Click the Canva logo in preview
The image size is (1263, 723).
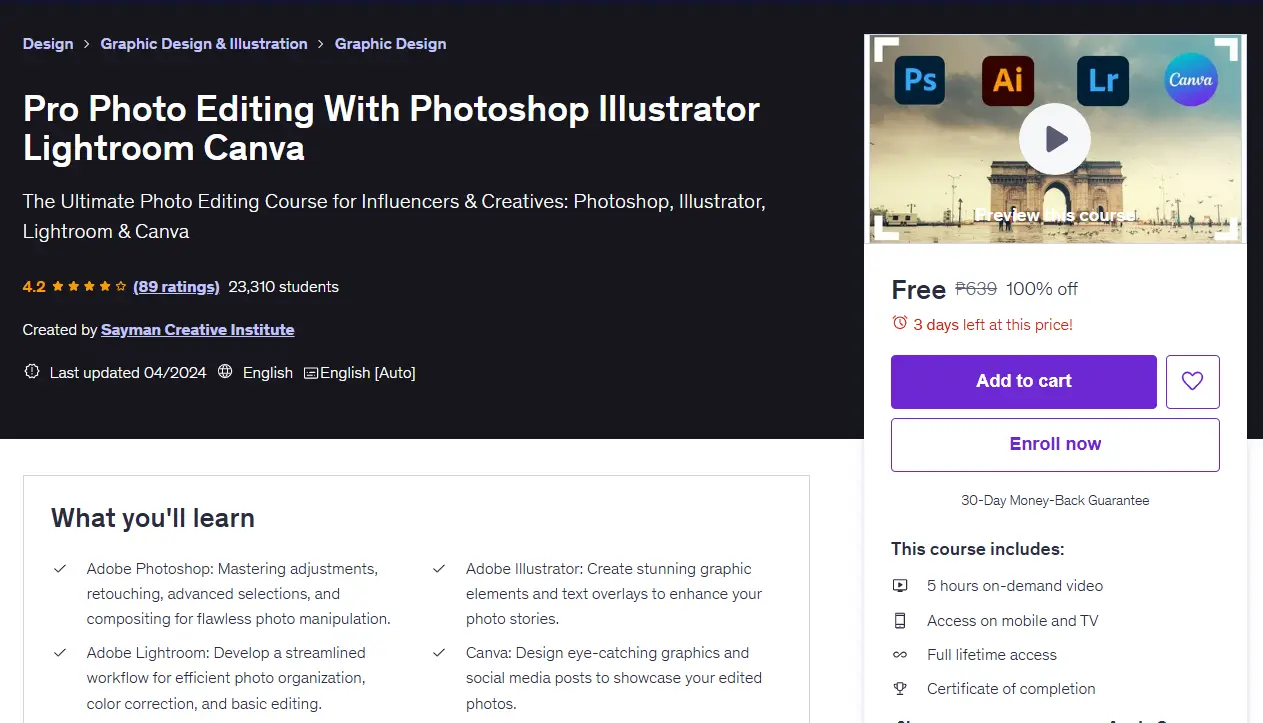point(1191,80)
